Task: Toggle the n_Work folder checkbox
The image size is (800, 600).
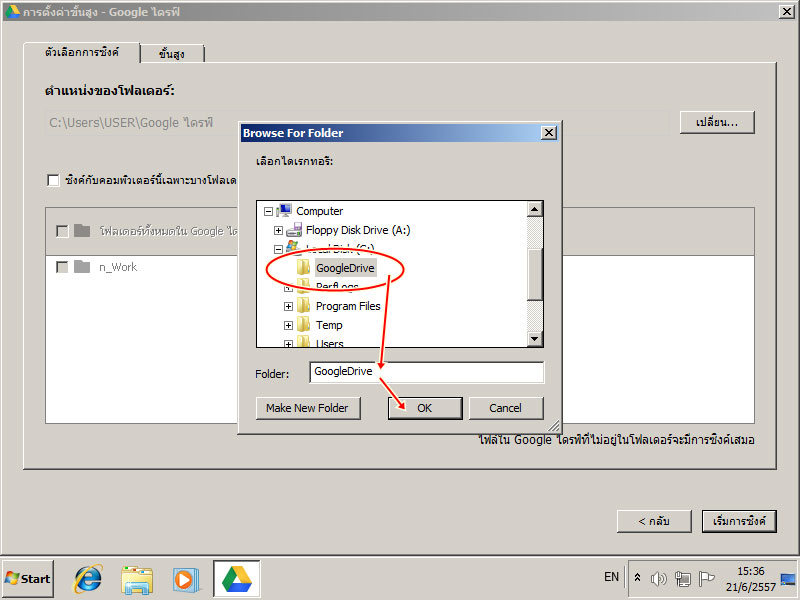Action: click(62, 267)
